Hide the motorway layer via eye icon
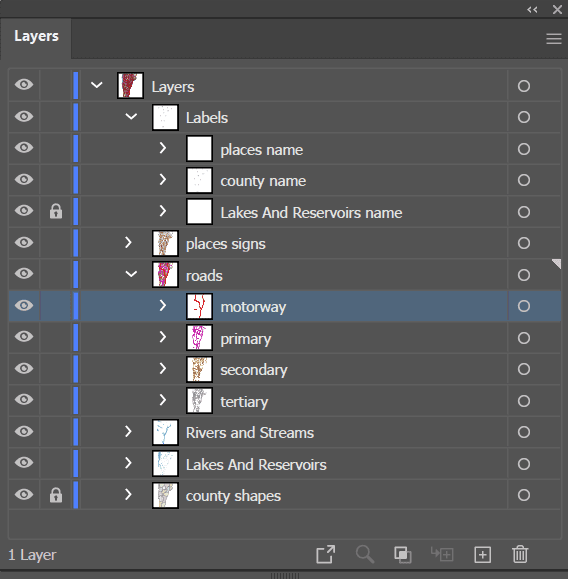 [x=24, y=306]
